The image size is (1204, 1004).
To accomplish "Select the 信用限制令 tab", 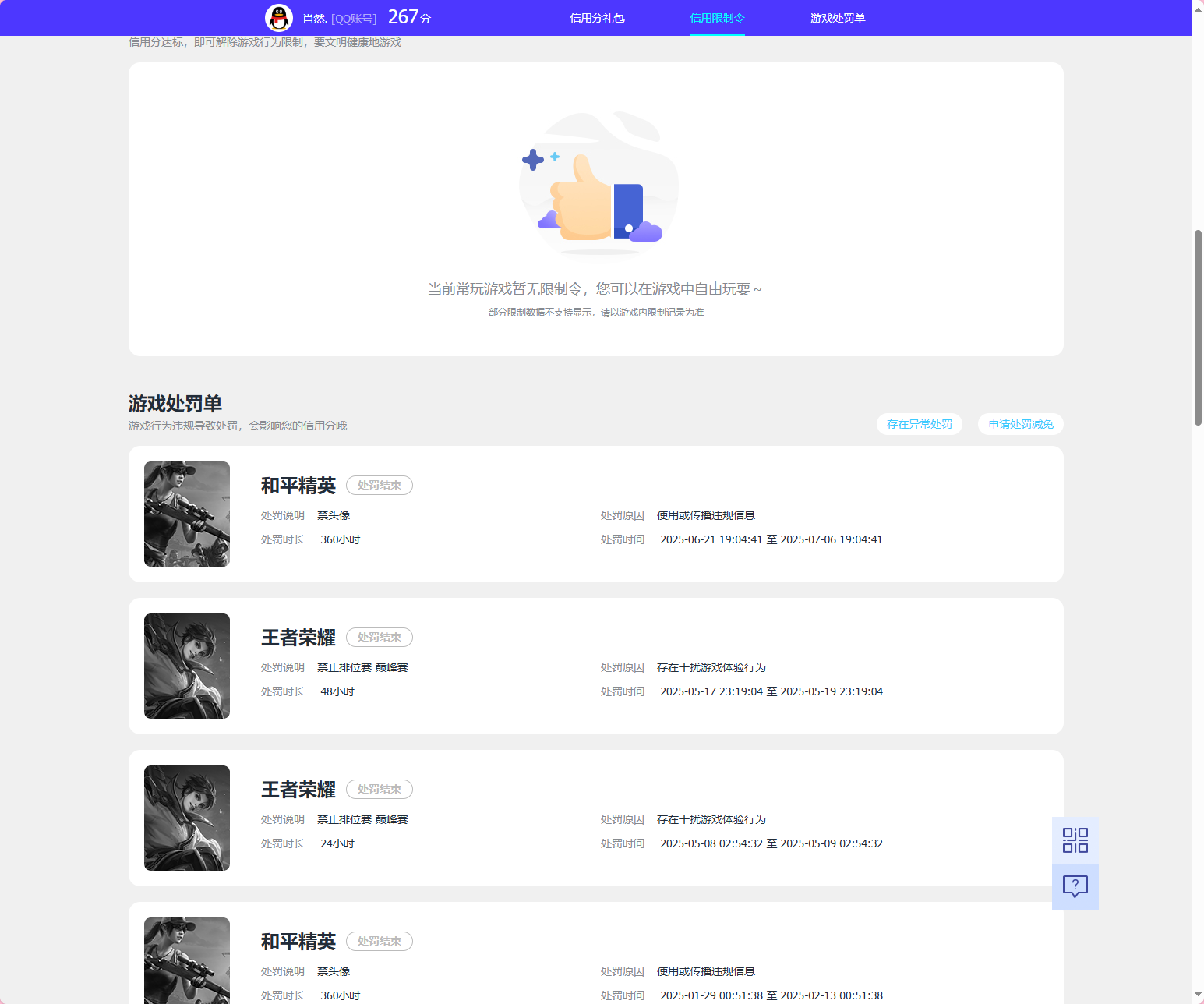I will 716,17.
